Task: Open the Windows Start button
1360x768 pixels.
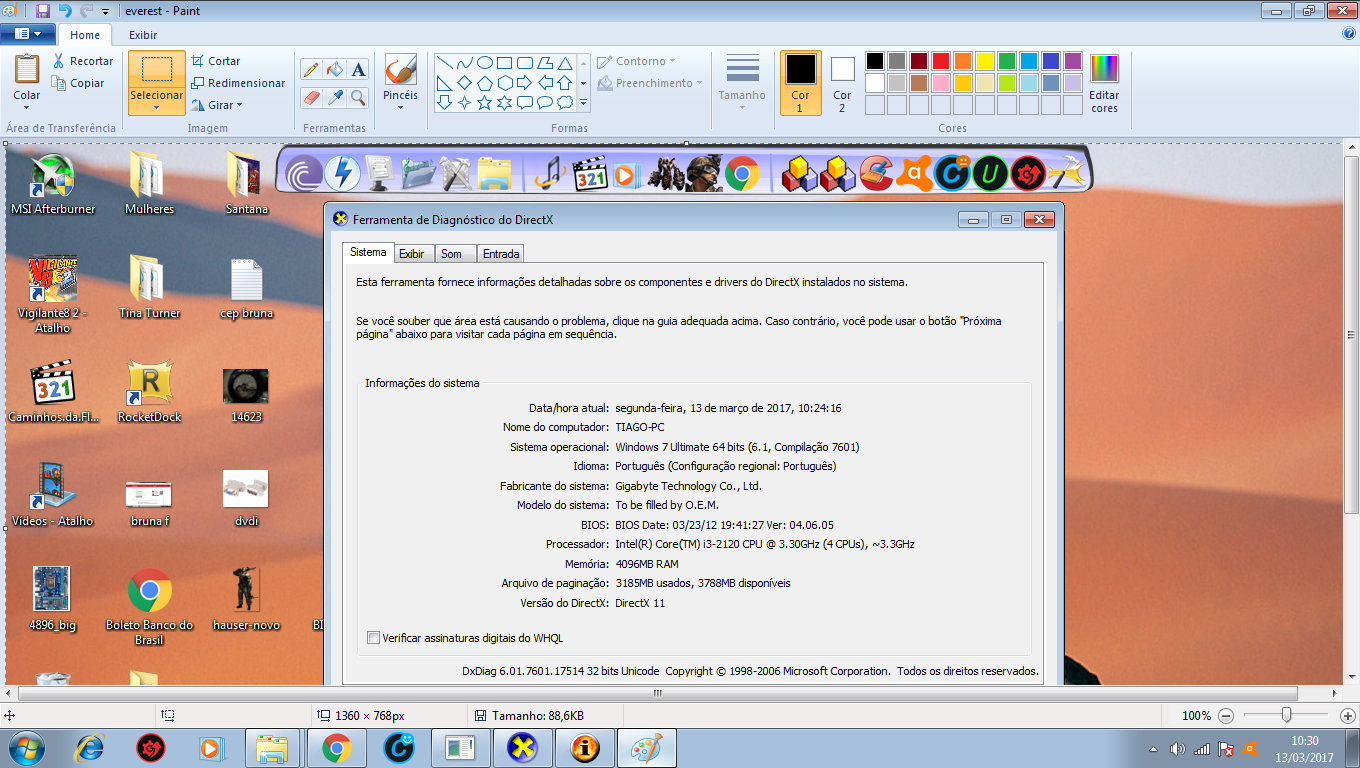Action: coord(25,747)
